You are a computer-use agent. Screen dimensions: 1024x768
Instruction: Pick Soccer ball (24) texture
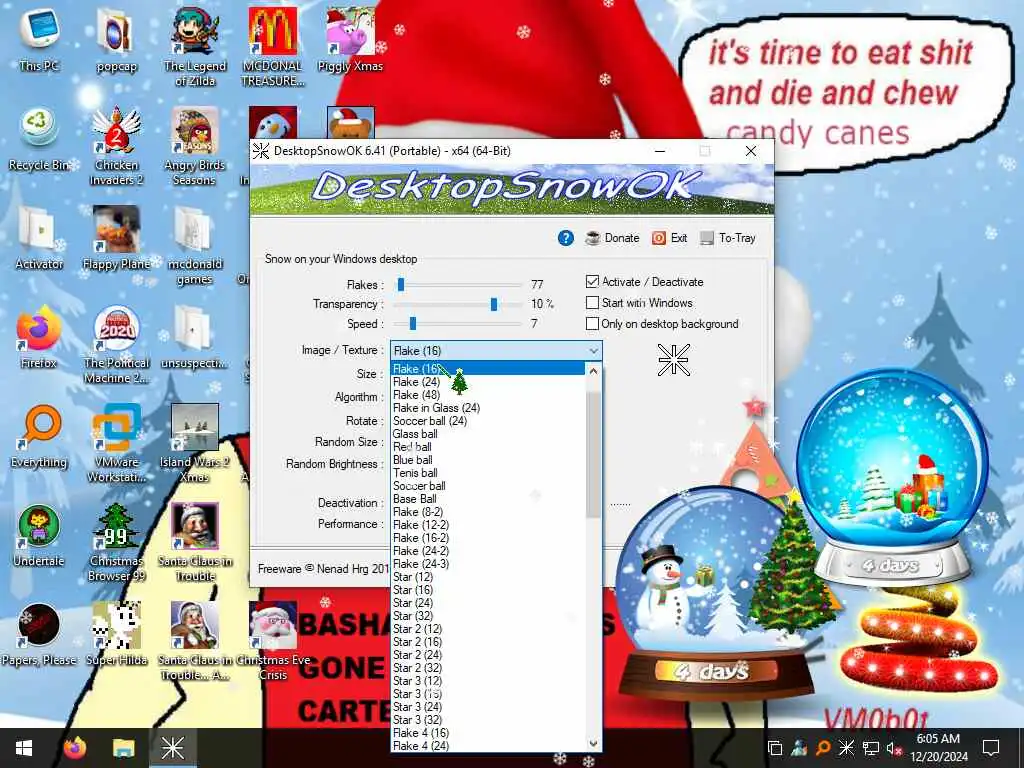pos(488,421)
